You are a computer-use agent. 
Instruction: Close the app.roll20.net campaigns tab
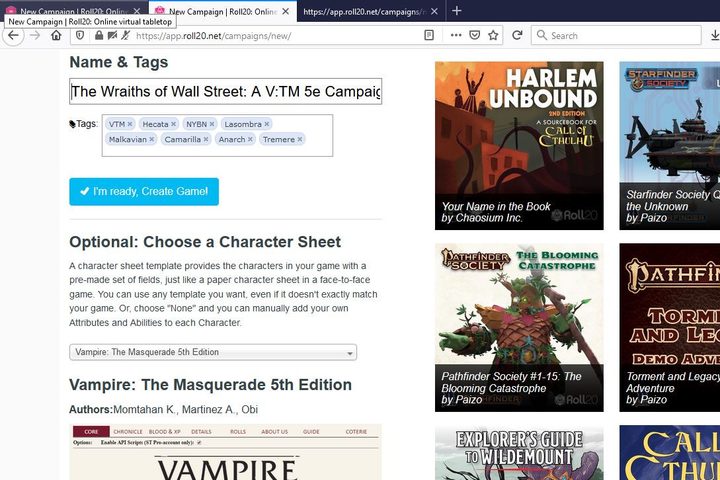tap(434, 11)
